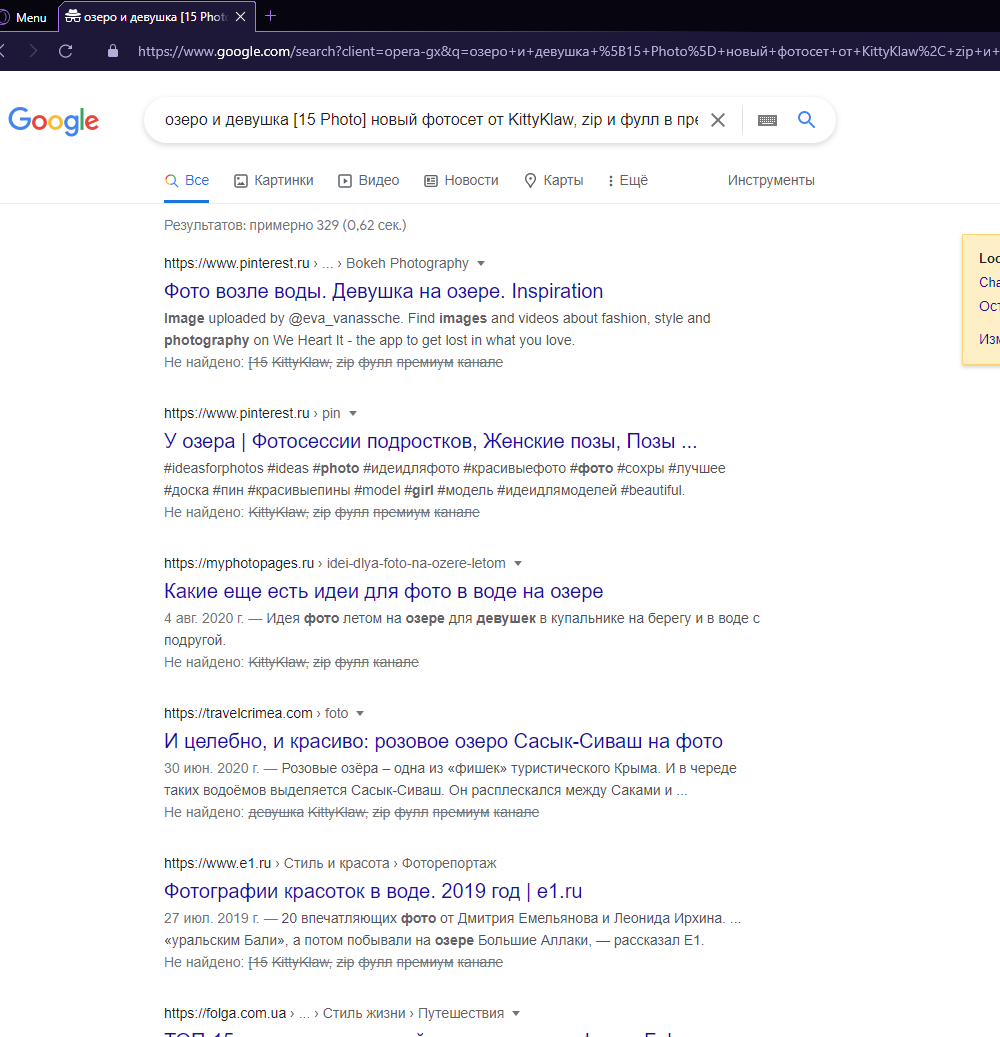
Task: Expand options arrow for pinterest.ru pin result
Action: coord(353,413)
